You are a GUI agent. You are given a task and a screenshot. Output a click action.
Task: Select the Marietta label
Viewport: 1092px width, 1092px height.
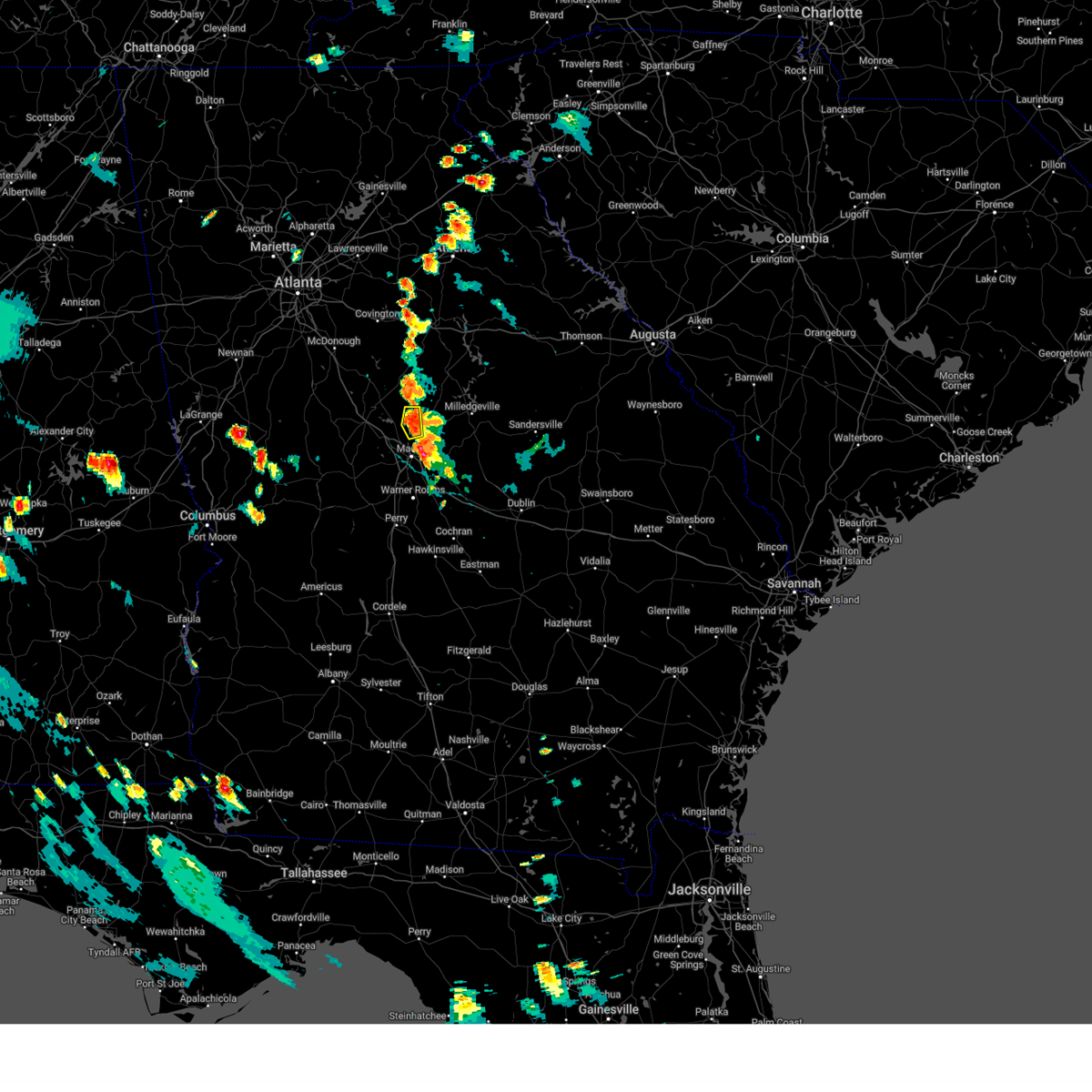(273, 248)
